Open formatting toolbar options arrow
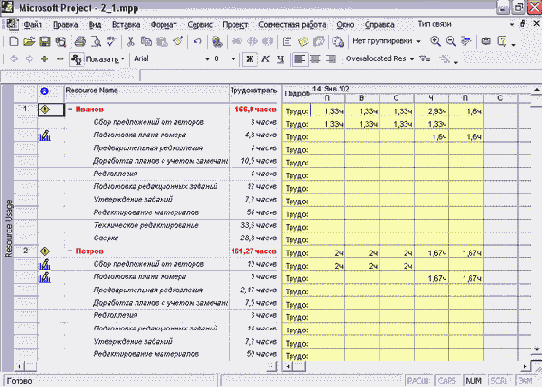The width and height of the screenshot is (542, 387). 456,62
